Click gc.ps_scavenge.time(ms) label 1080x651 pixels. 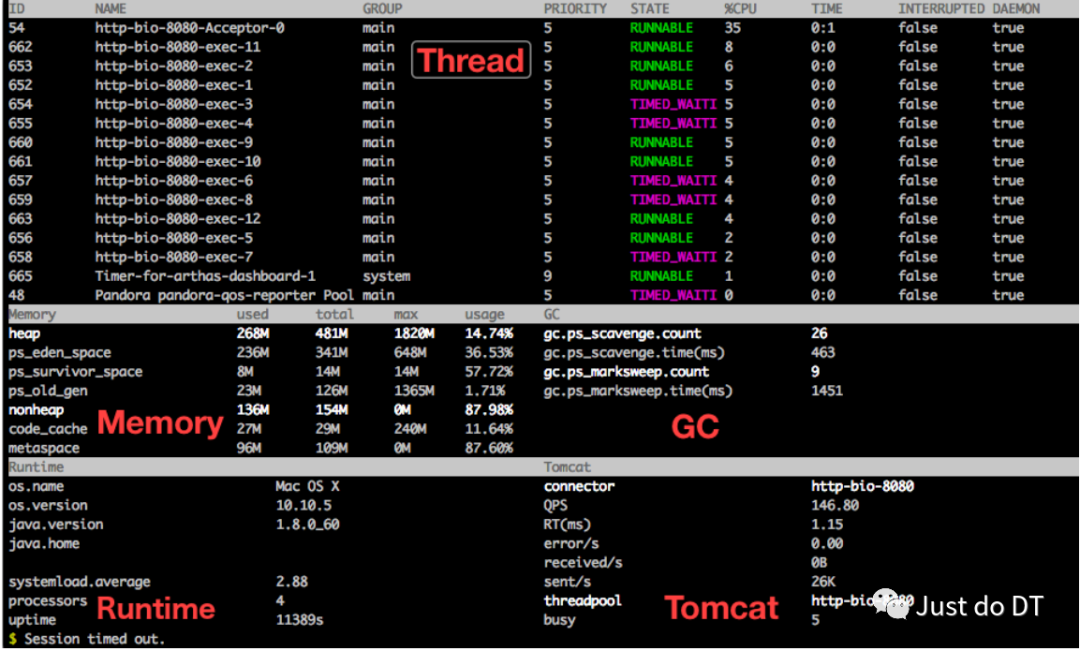(634, 353)
